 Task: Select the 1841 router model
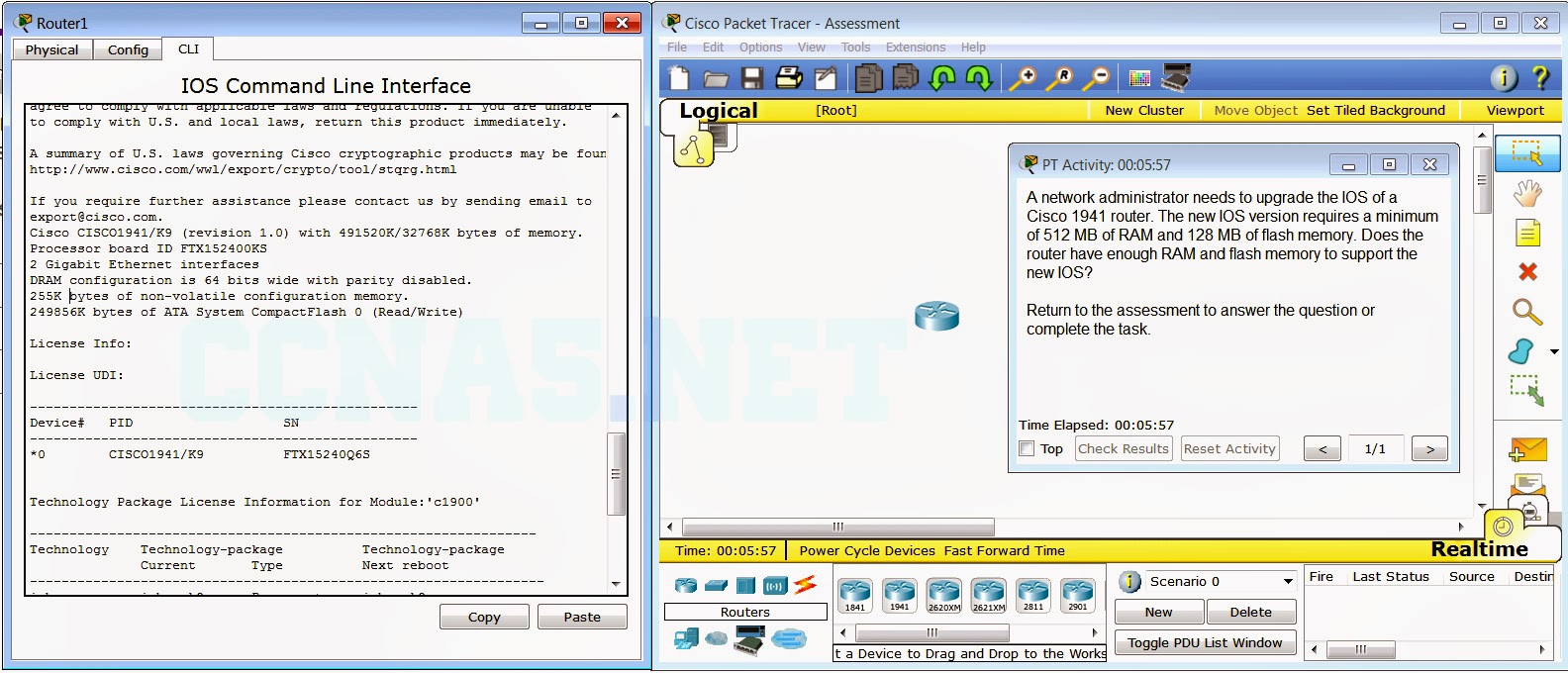coord(854,596)
